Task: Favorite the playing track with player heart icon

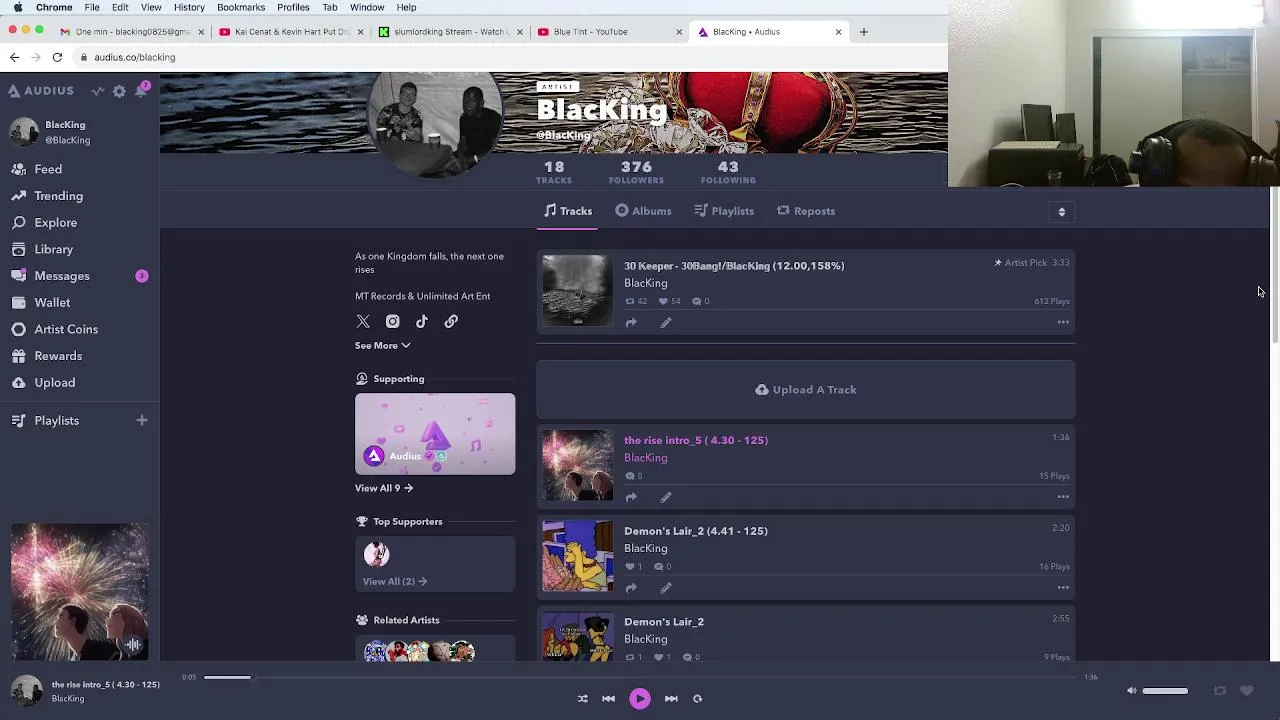Action: 1246,691
